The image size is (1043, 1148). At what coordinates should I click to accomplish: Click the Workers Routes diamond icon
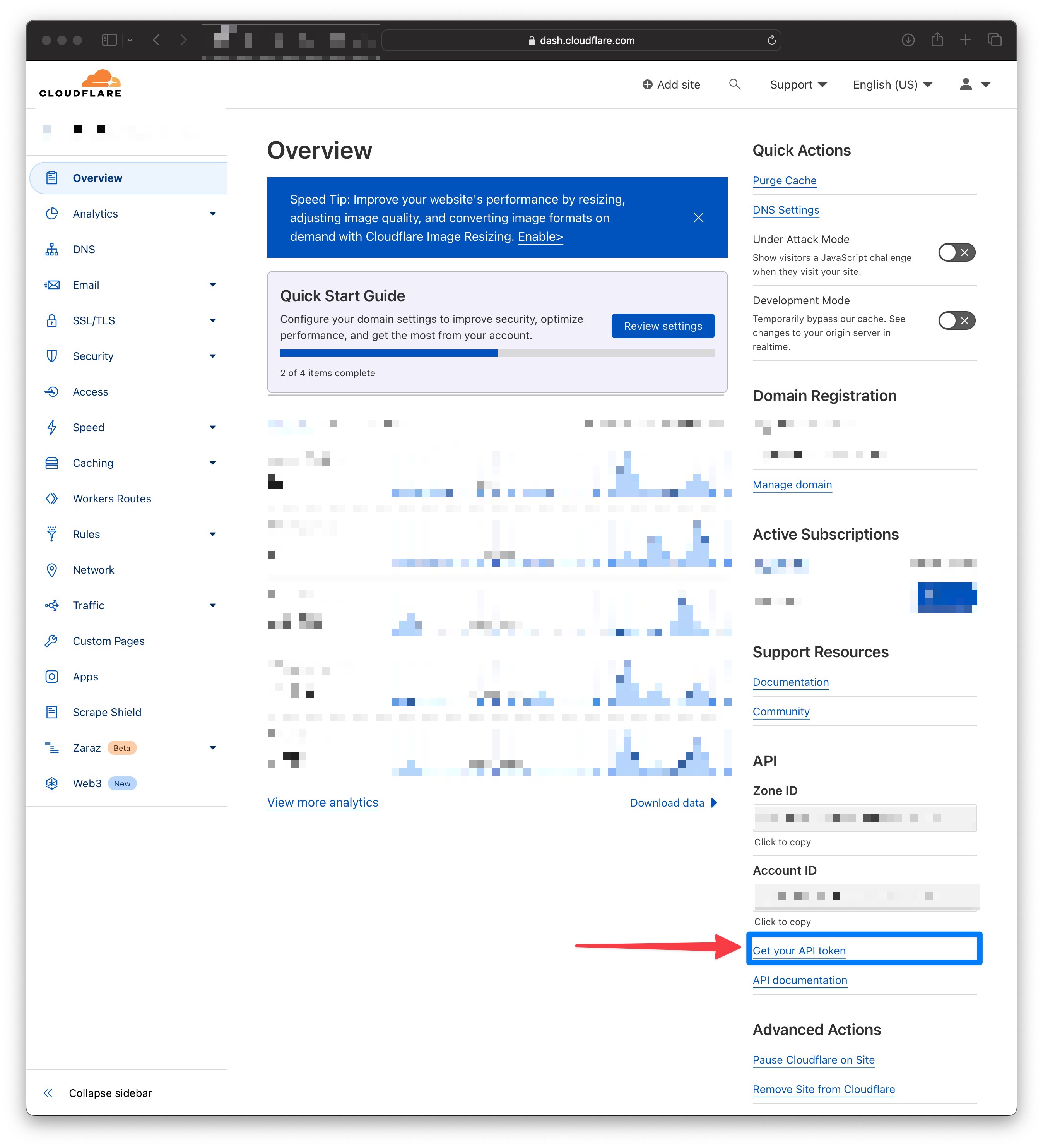coord(52,498)
